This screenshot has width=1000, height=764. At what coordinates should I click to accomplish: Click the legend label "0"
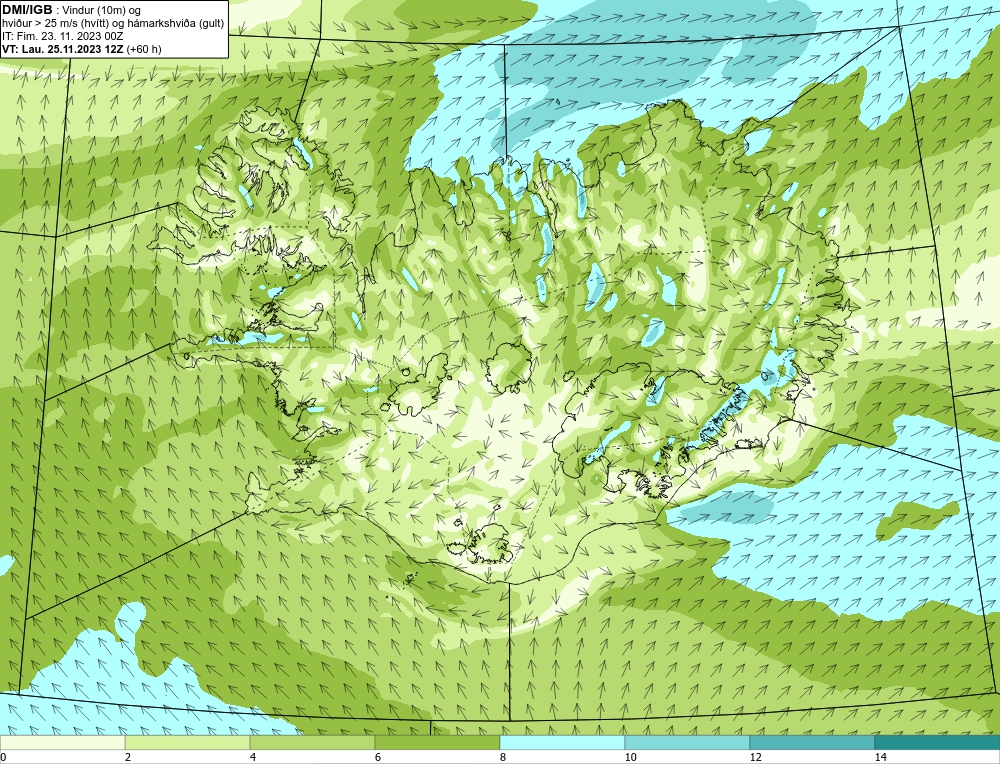coord(3,757)
